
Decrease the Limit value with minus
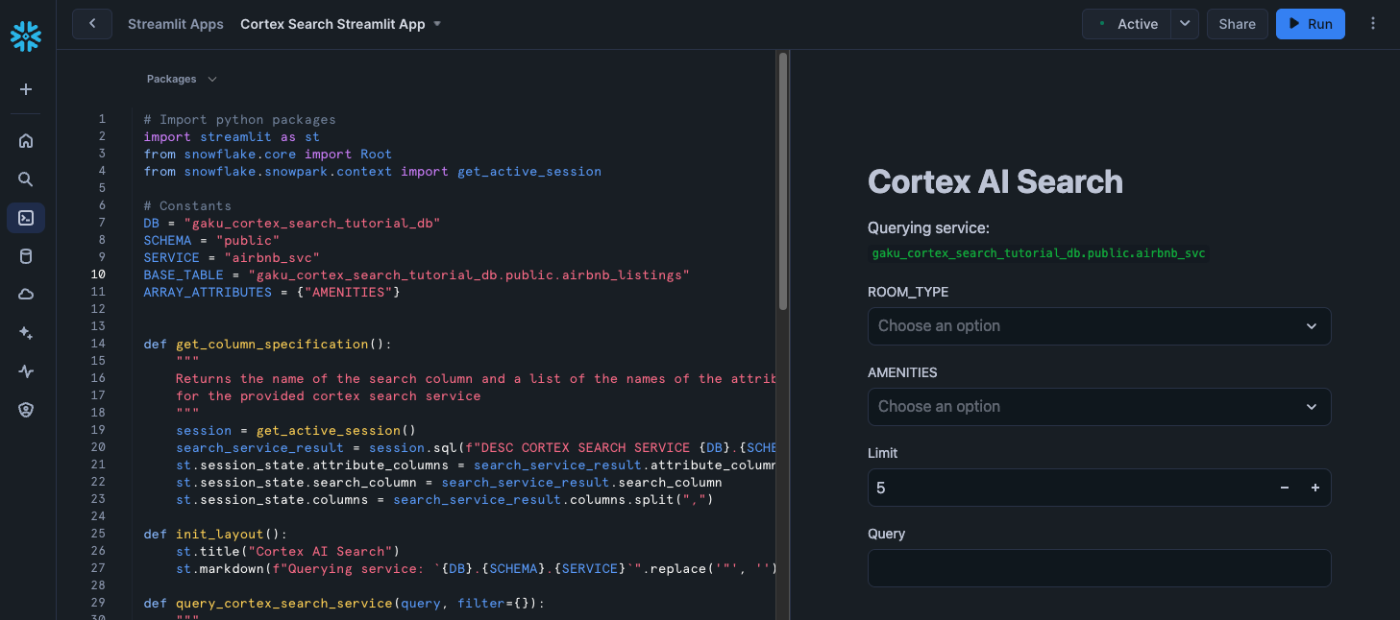[x=1284, y=488]
